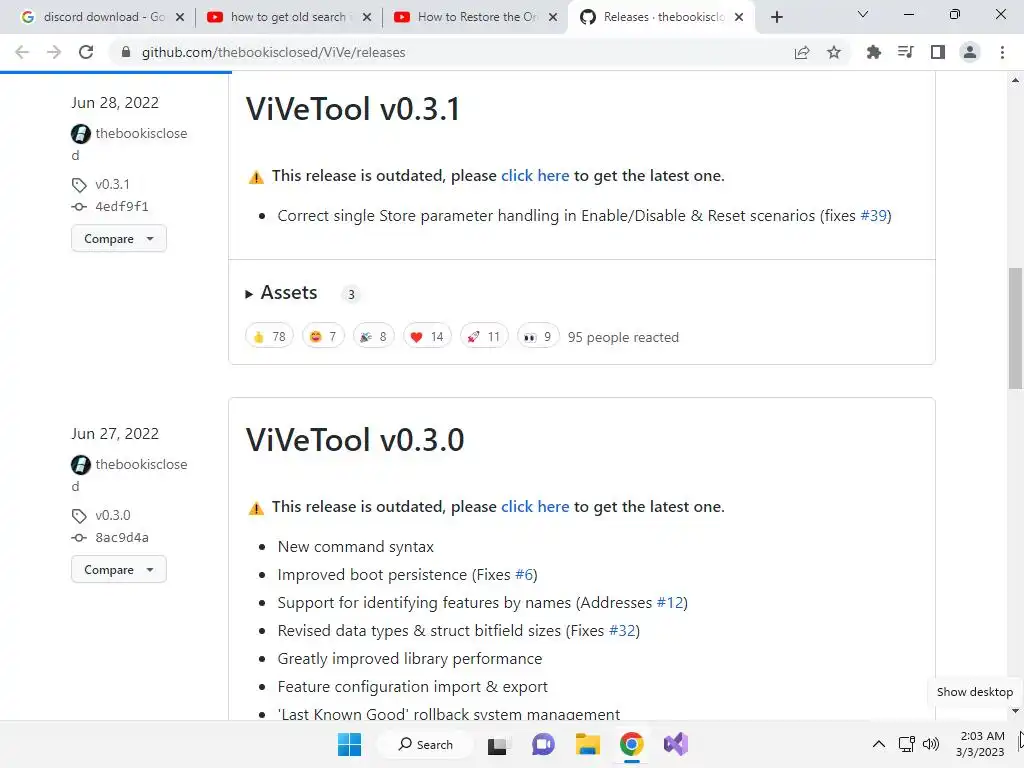Open issue #12 link
1024x768 pixels.
click(x=669, y=602)
